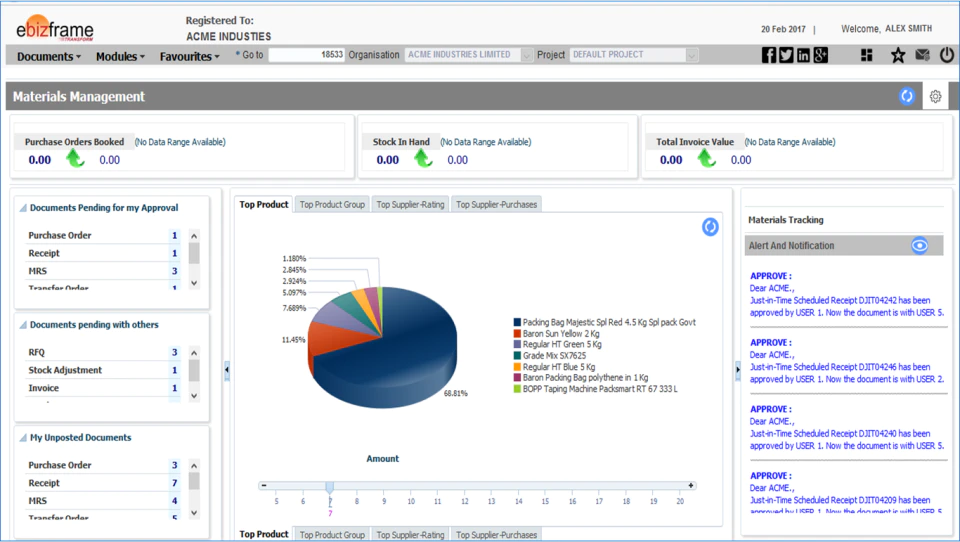This screenshot has height=542, width=960.
Task: Open the Organisation dropdown arrow
Action: click(527, 55)
